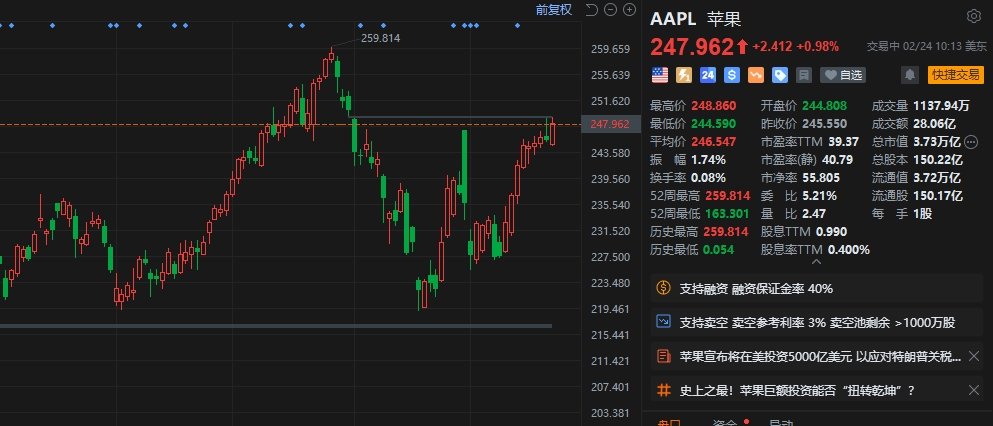Click the 昨收价 value 245.550
Image resolution: width=993 pixels, height=426 pixels.
pyautogui.click(x=824, y=123)
